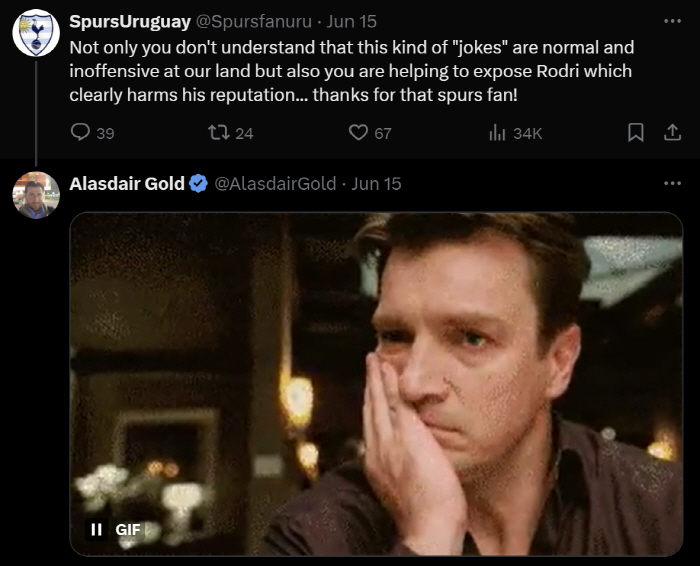Open more options on the SpursUruguay tweet
700x566 pixels.
(x=672, y=21)
